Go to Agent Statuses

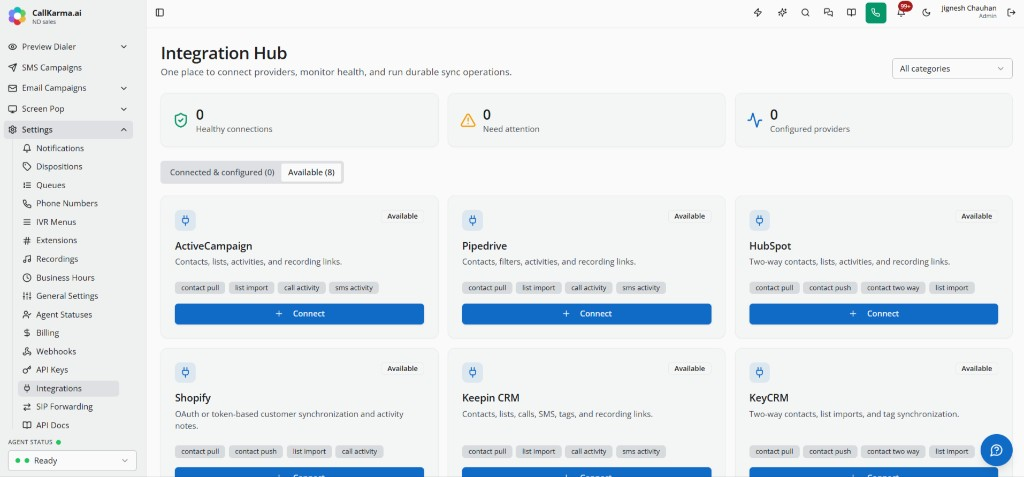pos(69,314)
